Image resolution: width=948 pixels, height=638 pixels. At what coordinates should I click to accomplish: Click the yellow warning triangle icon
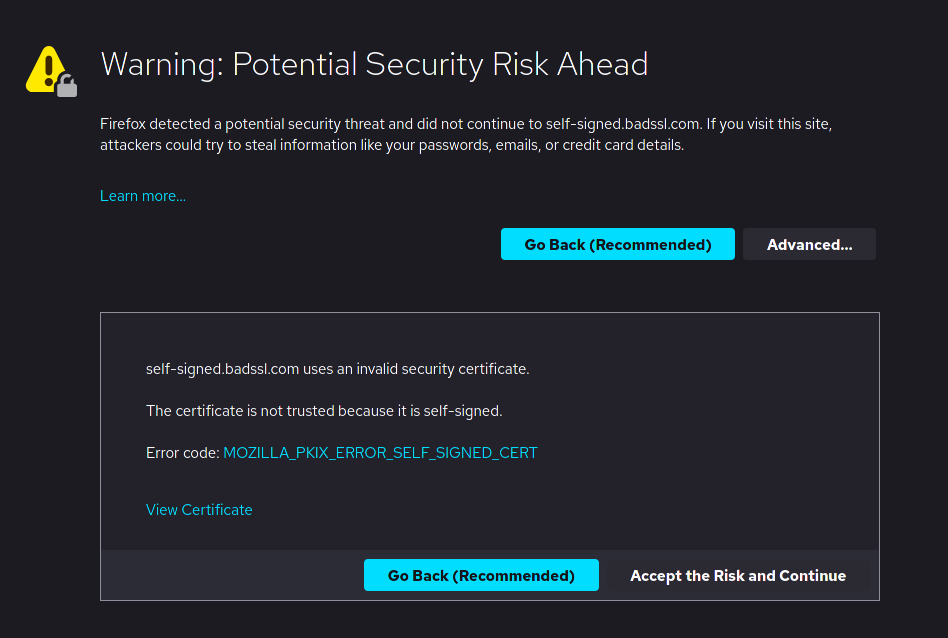coord(46,69)
